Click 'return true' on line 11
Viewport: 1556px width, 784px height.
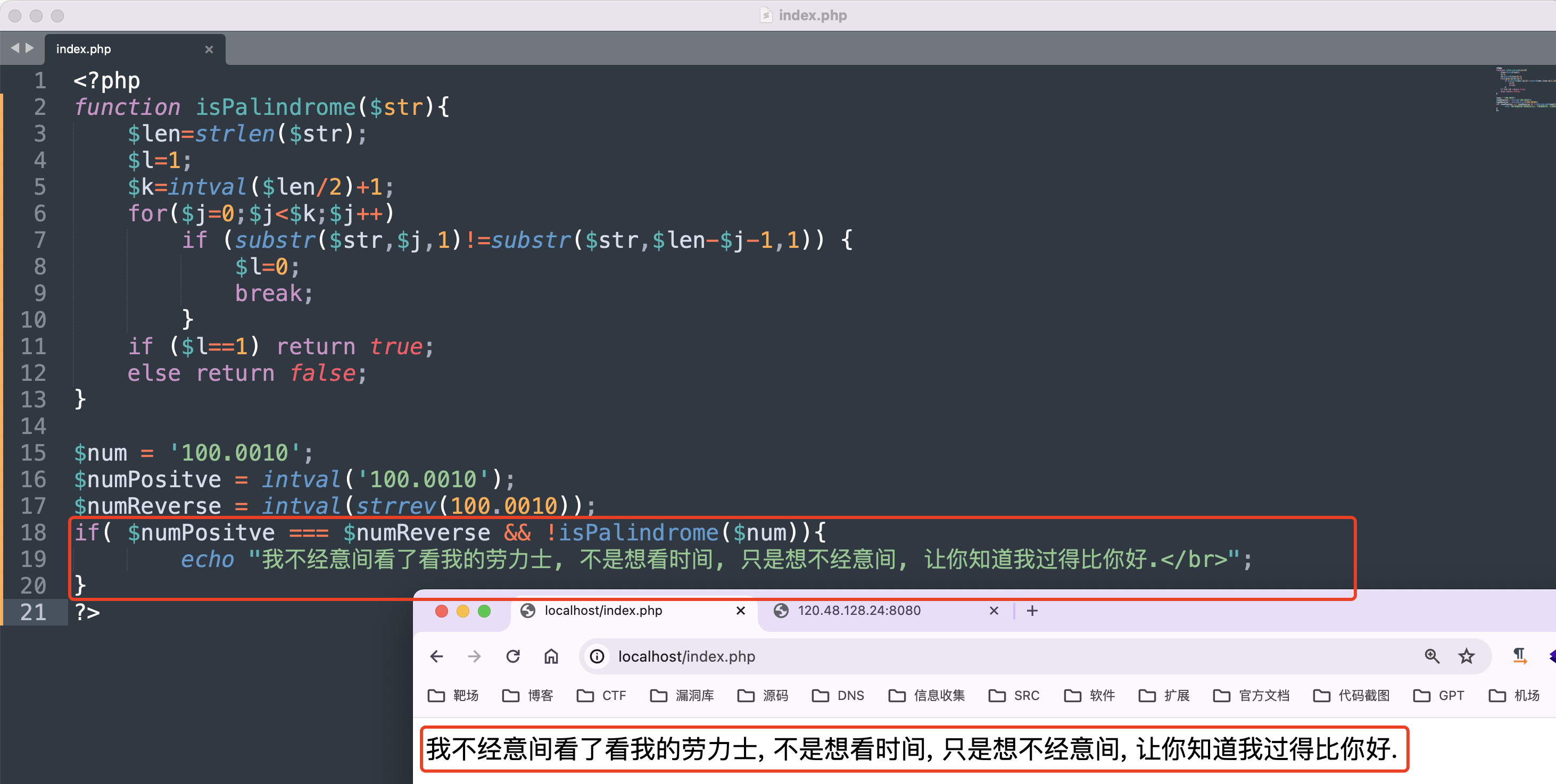[x=350, y=346]
